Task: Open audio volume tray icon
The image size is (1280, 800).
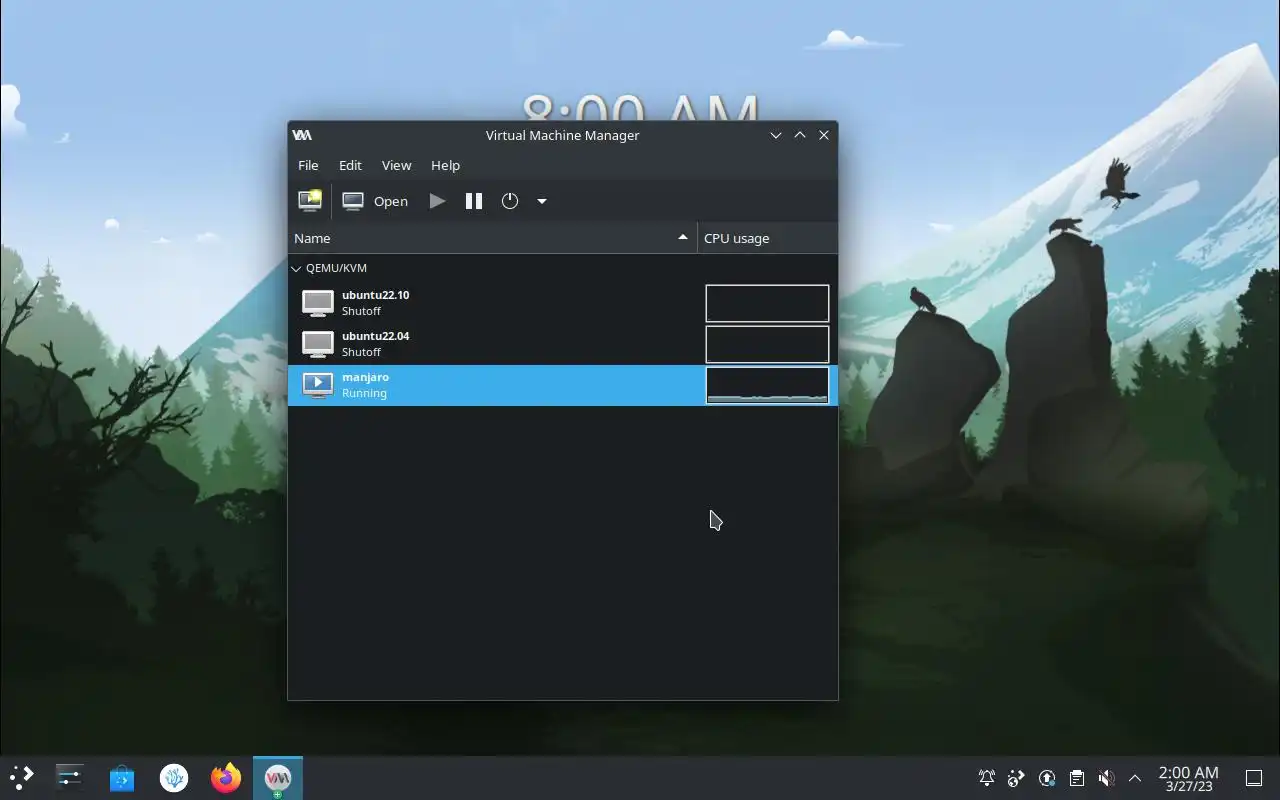Action: (1106, 777)
